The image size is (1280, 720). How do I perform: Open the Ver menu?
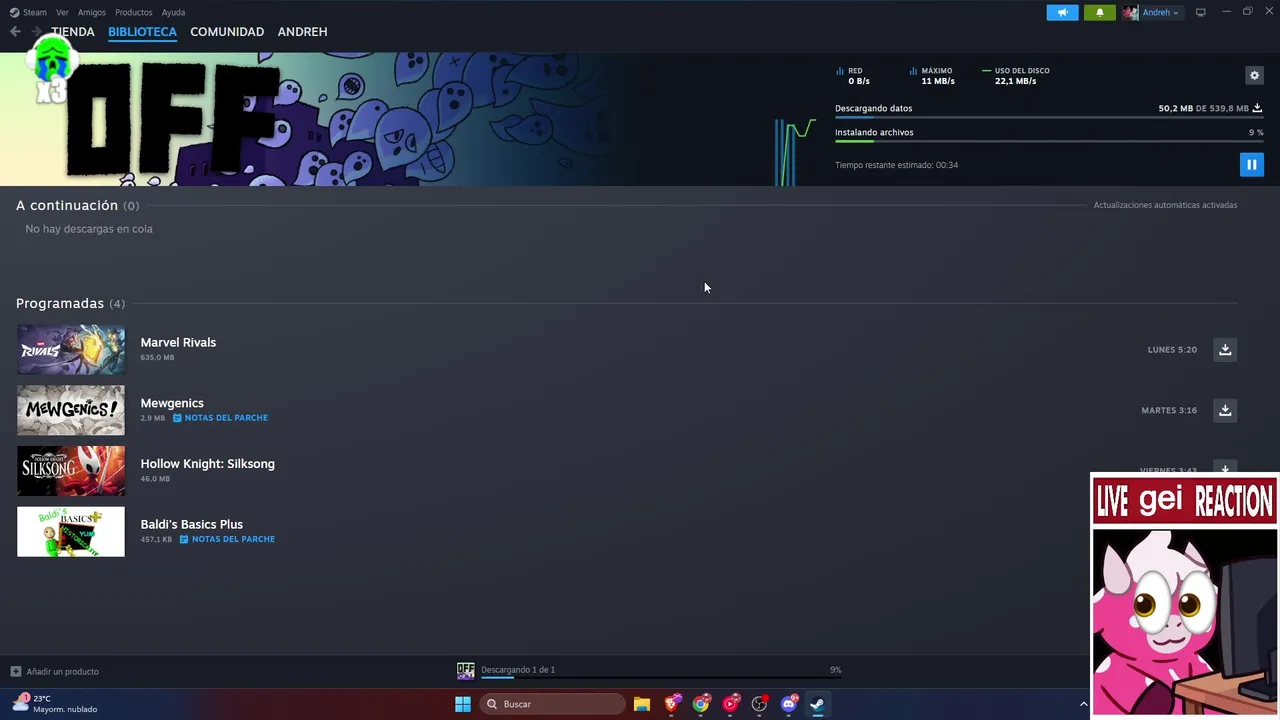62,12
